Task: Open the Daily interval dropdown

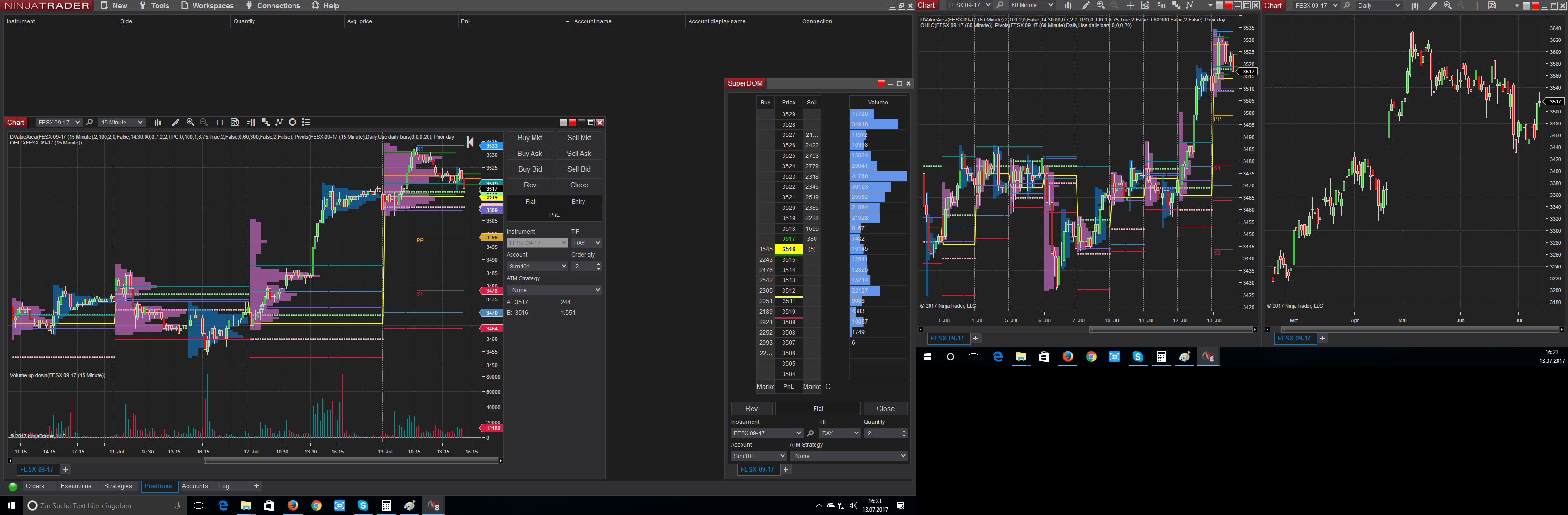Action: [1379, 5]
